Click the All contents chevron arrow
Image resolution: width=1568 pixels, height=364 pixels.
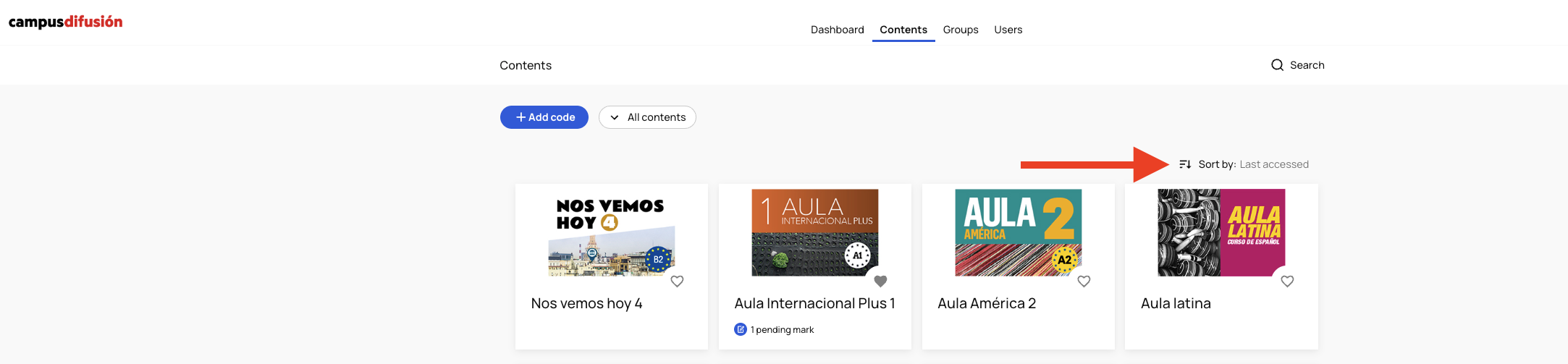pyautogui.click(x=615, y=117)
